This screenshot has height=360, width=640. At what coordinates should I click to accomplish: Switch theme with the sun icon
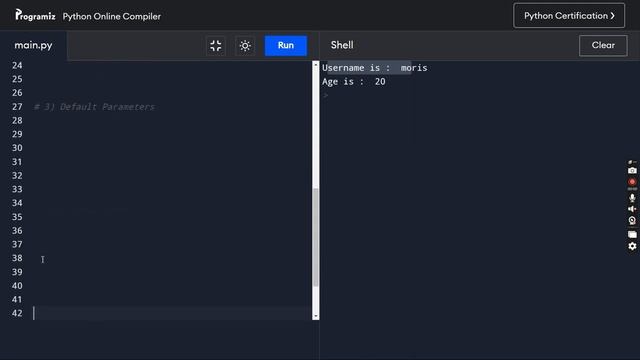245,45
